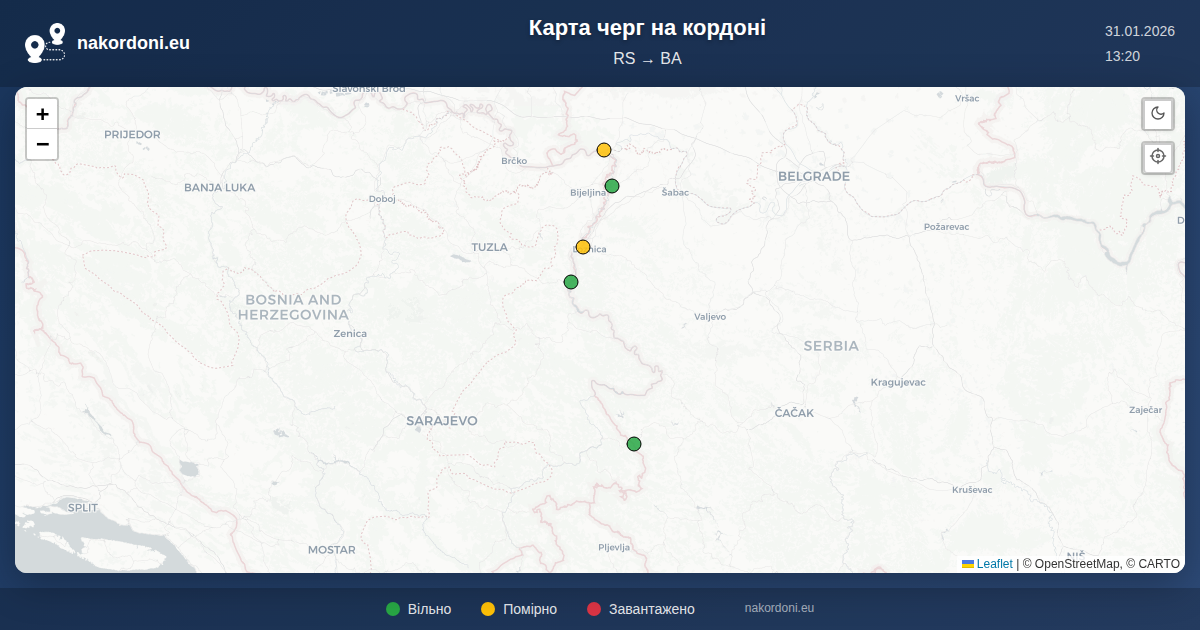
Task: Select the yellow marker at Loznica
Action: click(x=583, y=247)
